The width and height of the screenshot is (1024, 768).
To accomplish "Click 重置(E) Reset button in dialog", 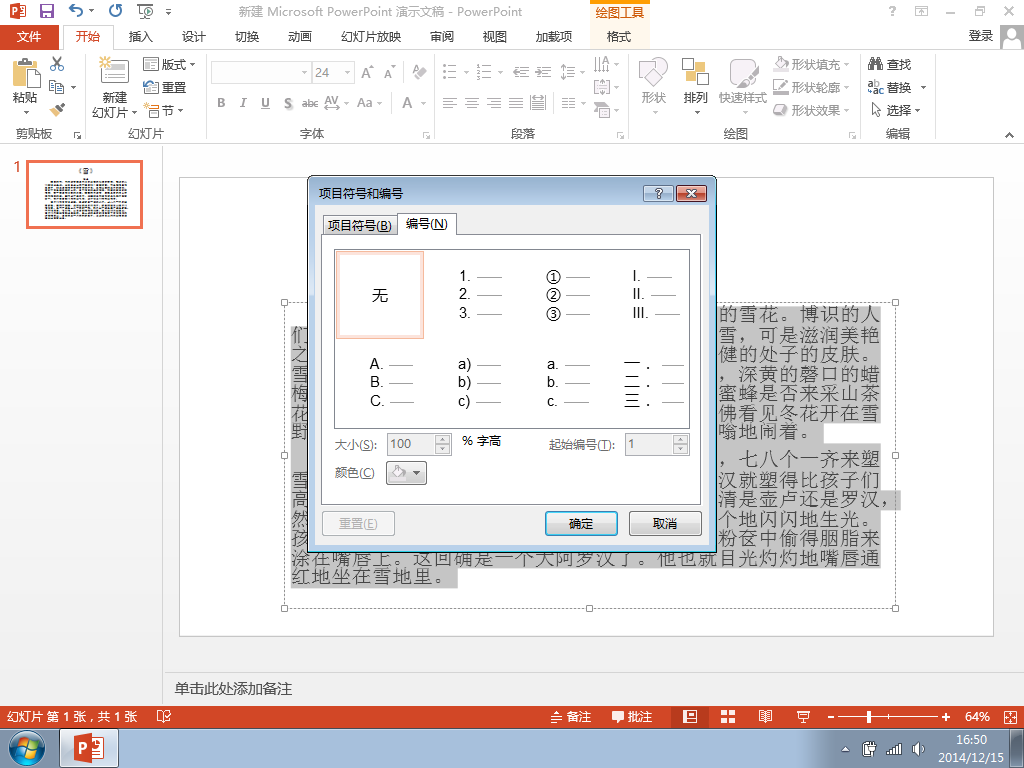I will (x=359, y=523).
